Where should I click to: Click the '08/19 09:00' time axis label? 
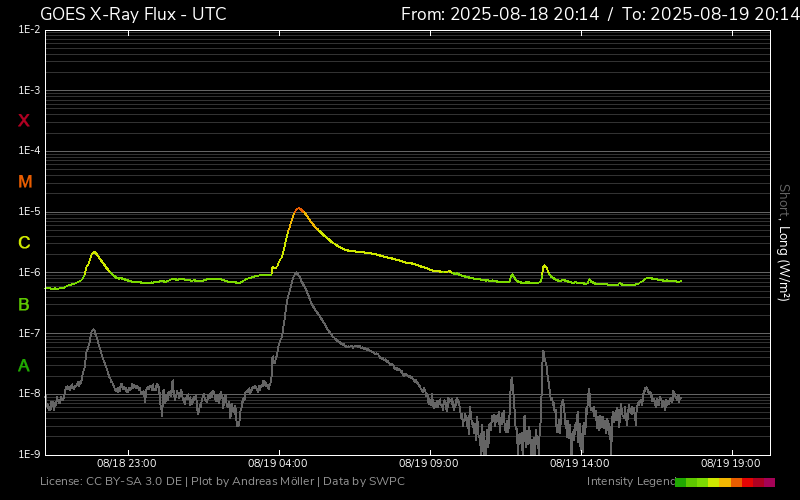[429, 464]
